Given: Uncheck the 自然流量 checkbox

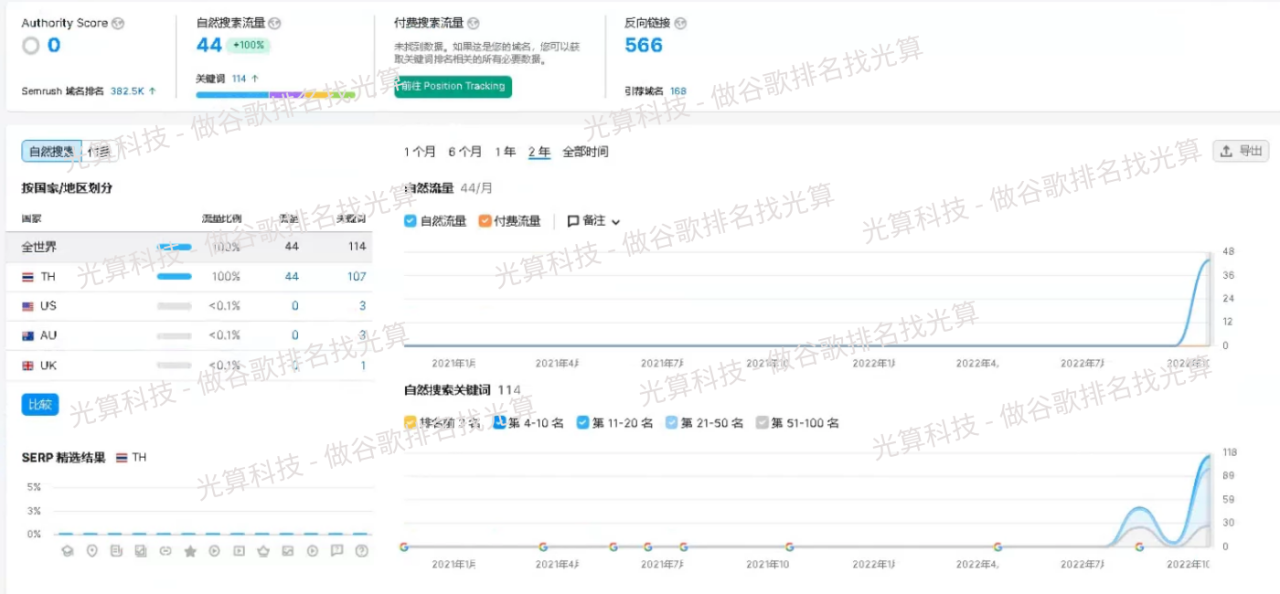Looking at the screenshot, I should click(x=410, y=221).
